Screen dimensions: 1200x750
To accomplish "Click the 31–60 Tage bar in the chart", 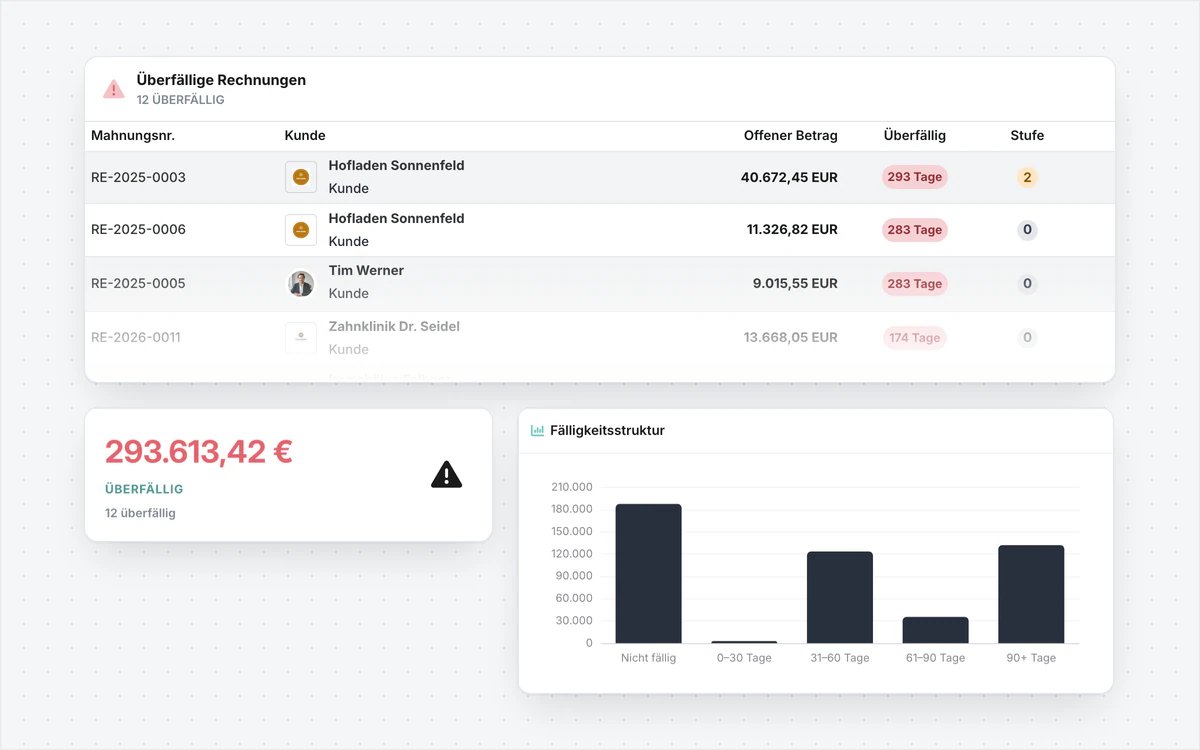I will pos(840,598).
